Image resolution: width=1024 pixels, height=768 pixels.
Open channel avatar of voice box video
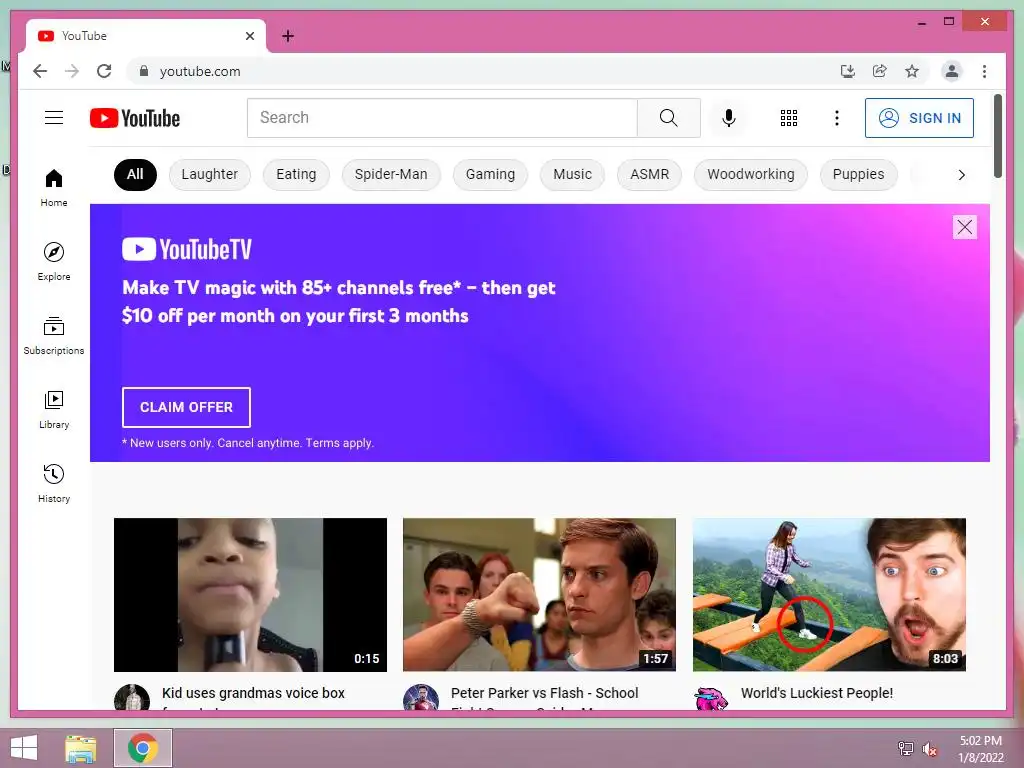[x=132, y=697]
